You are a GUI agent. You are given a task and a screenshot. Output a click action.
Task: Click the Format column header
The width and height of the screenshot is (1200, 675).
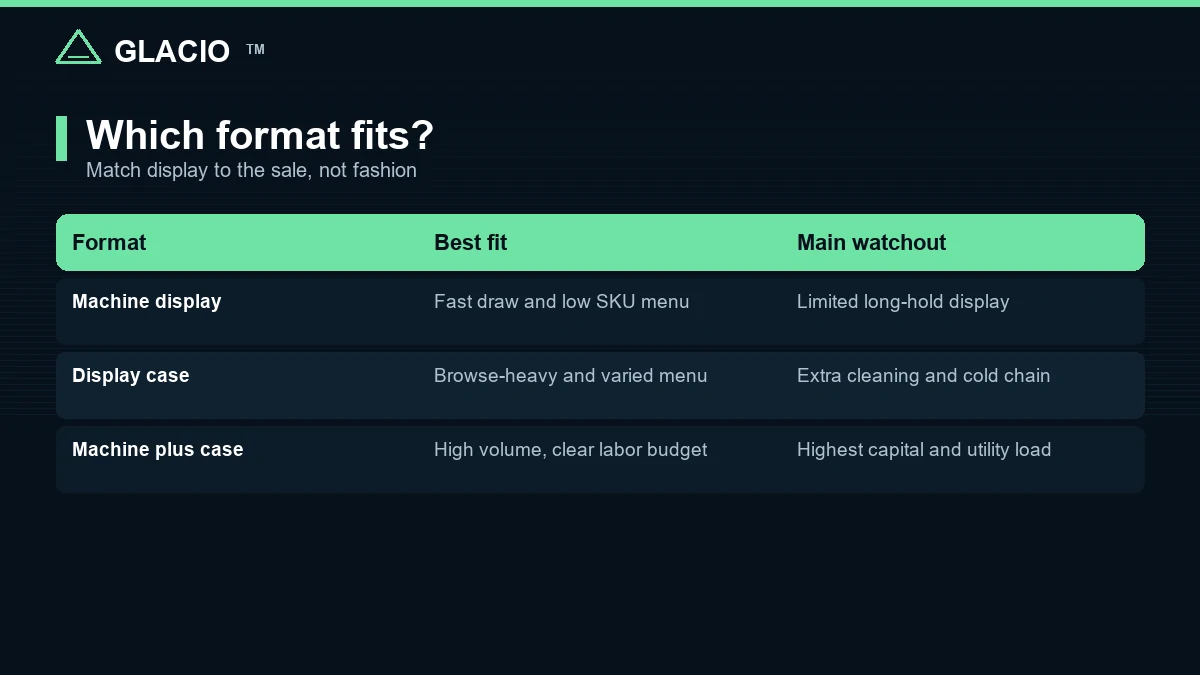(x=109, y=242)
